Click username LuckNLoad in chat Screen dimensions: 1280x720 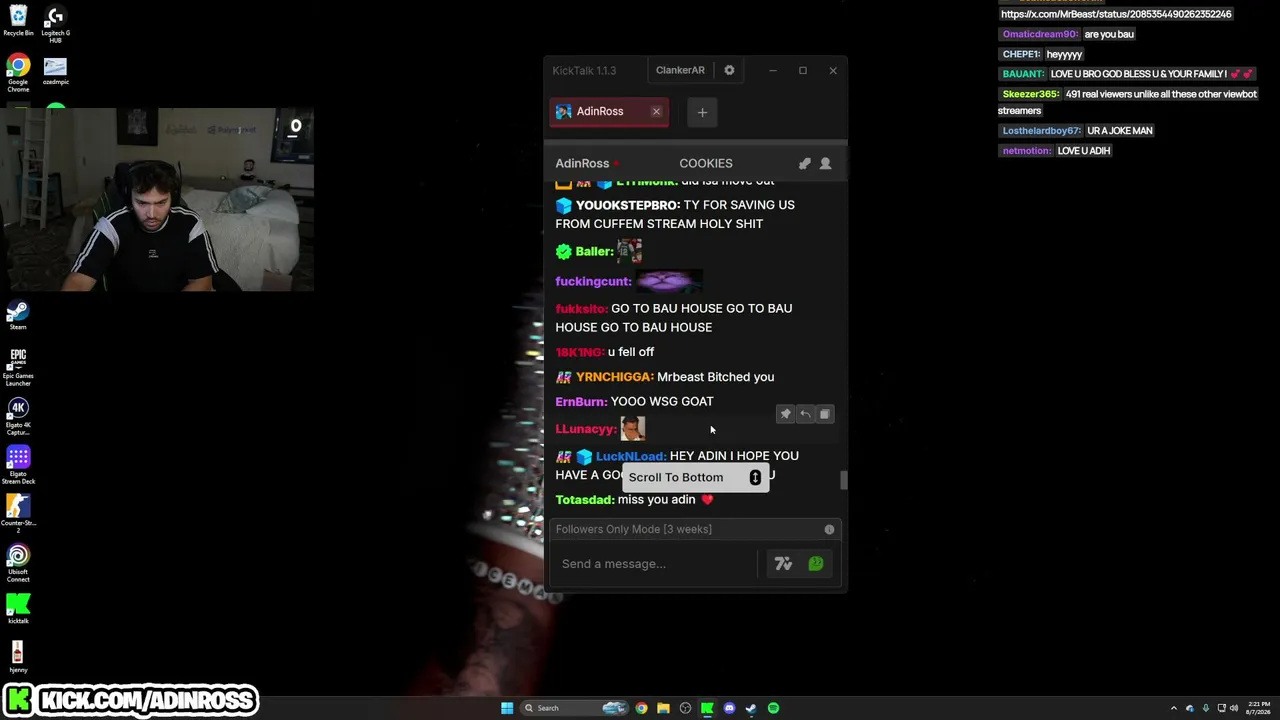tap(631, 456)
